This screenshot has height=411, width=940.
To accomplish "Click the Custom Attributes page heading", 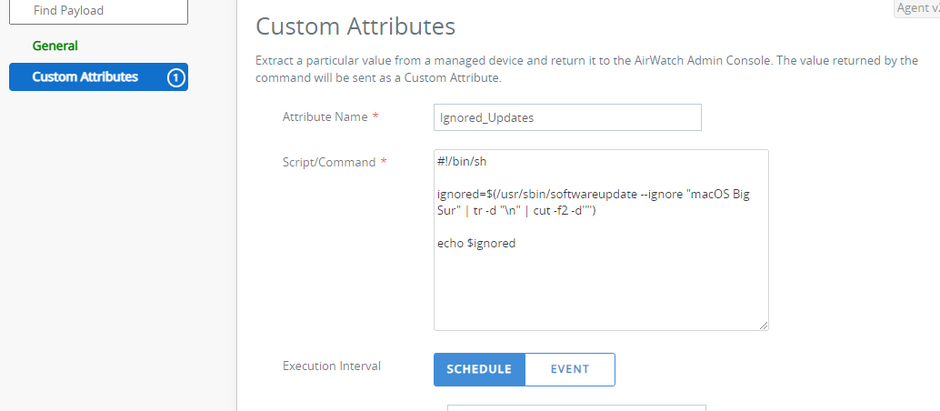I will (x=355, y=27).
